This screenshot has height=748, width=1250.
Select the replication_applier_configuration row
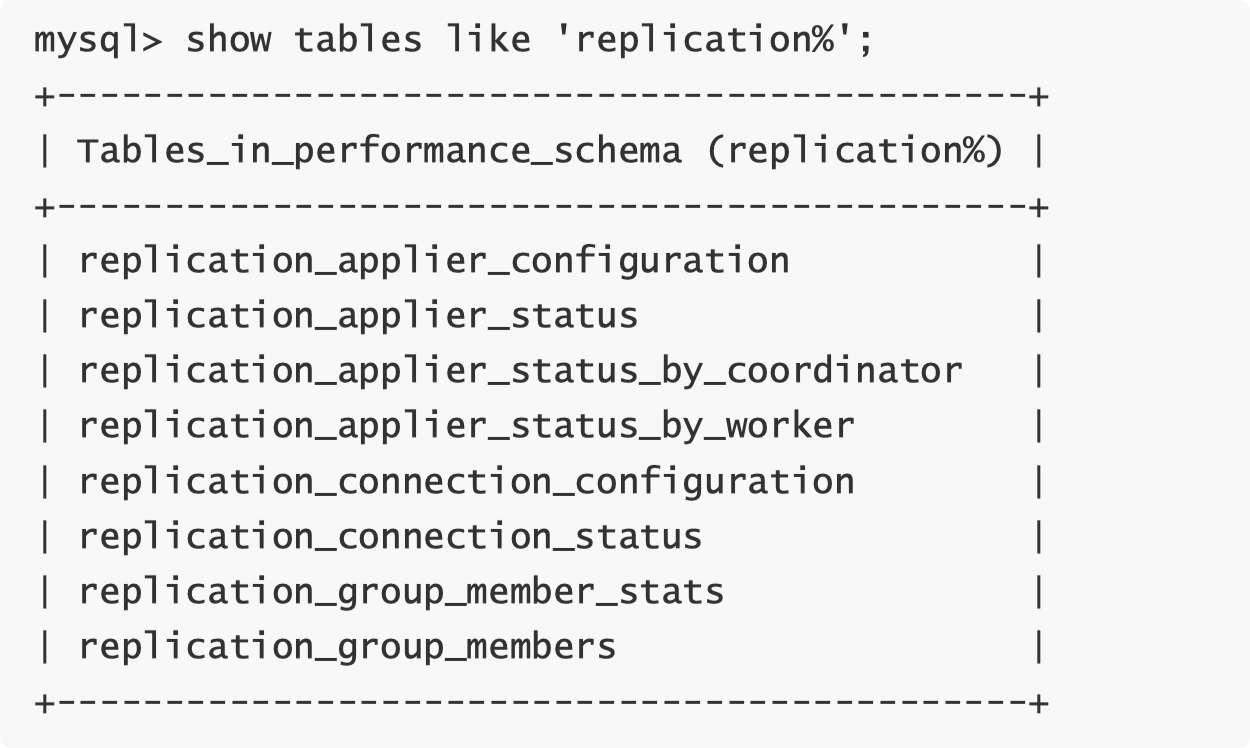click(x=434, y=261)
